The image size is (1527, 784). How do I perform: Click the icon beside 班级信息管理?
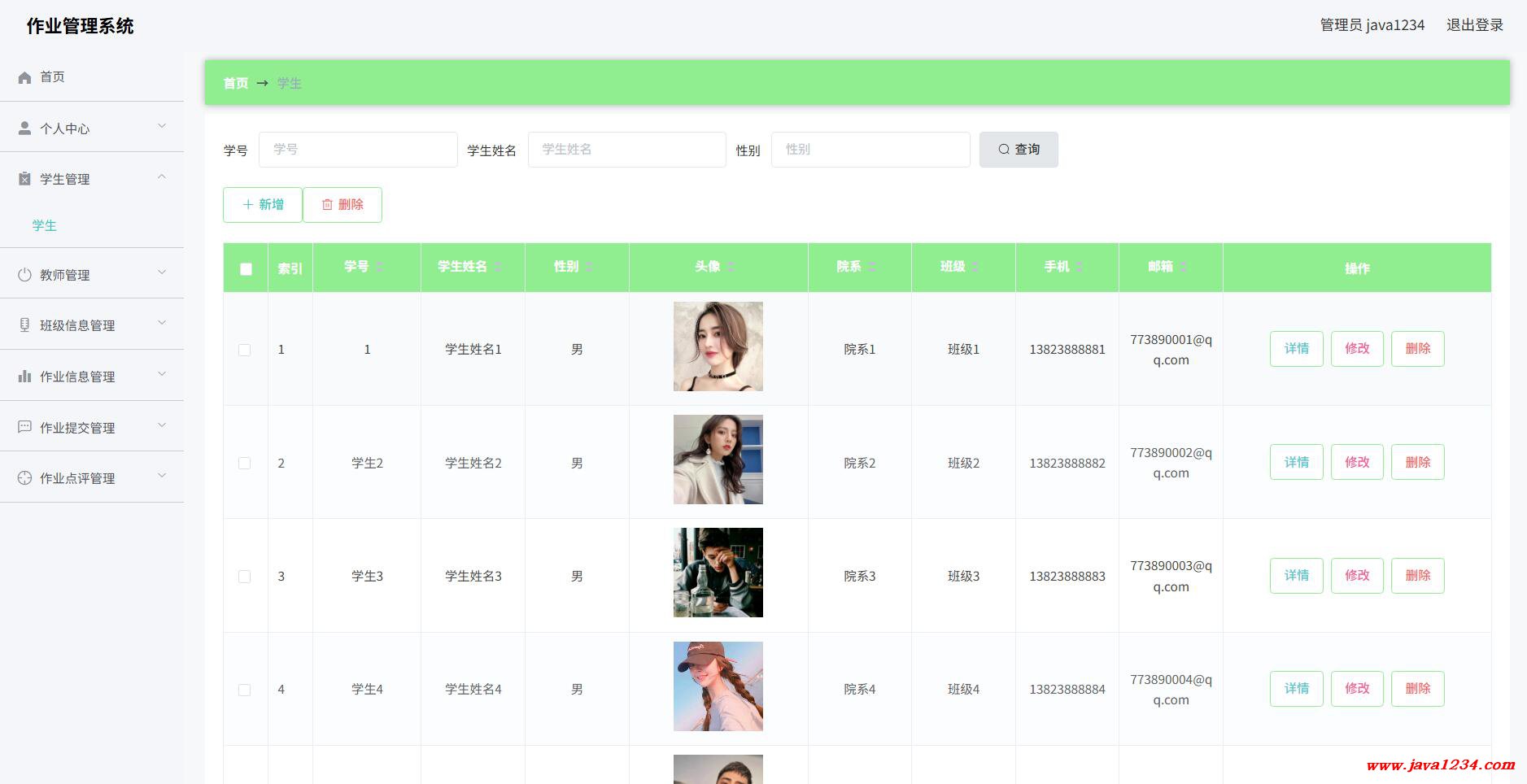coord(24,325)
